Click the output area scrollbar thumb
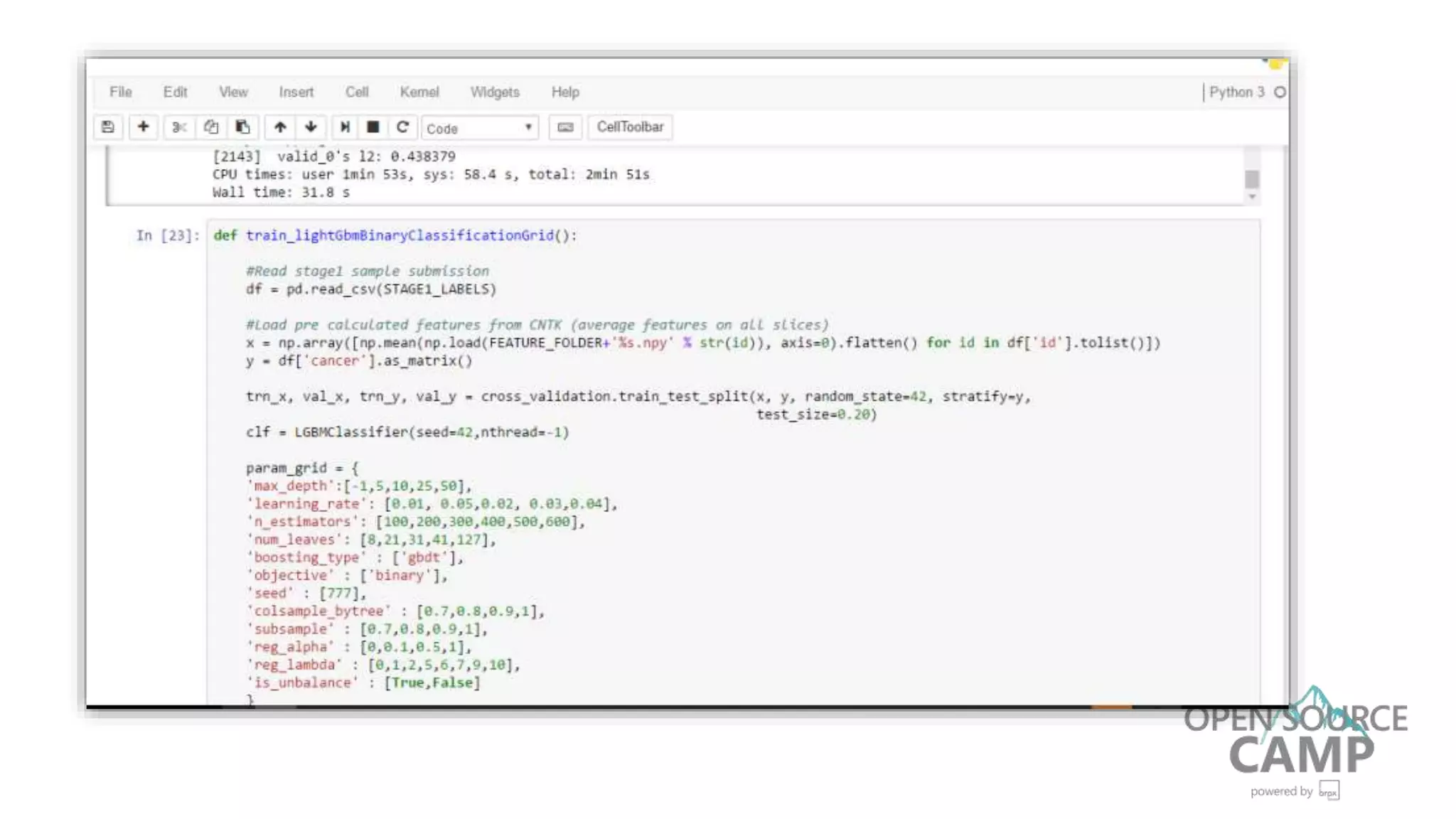 tap(1252, 178)
